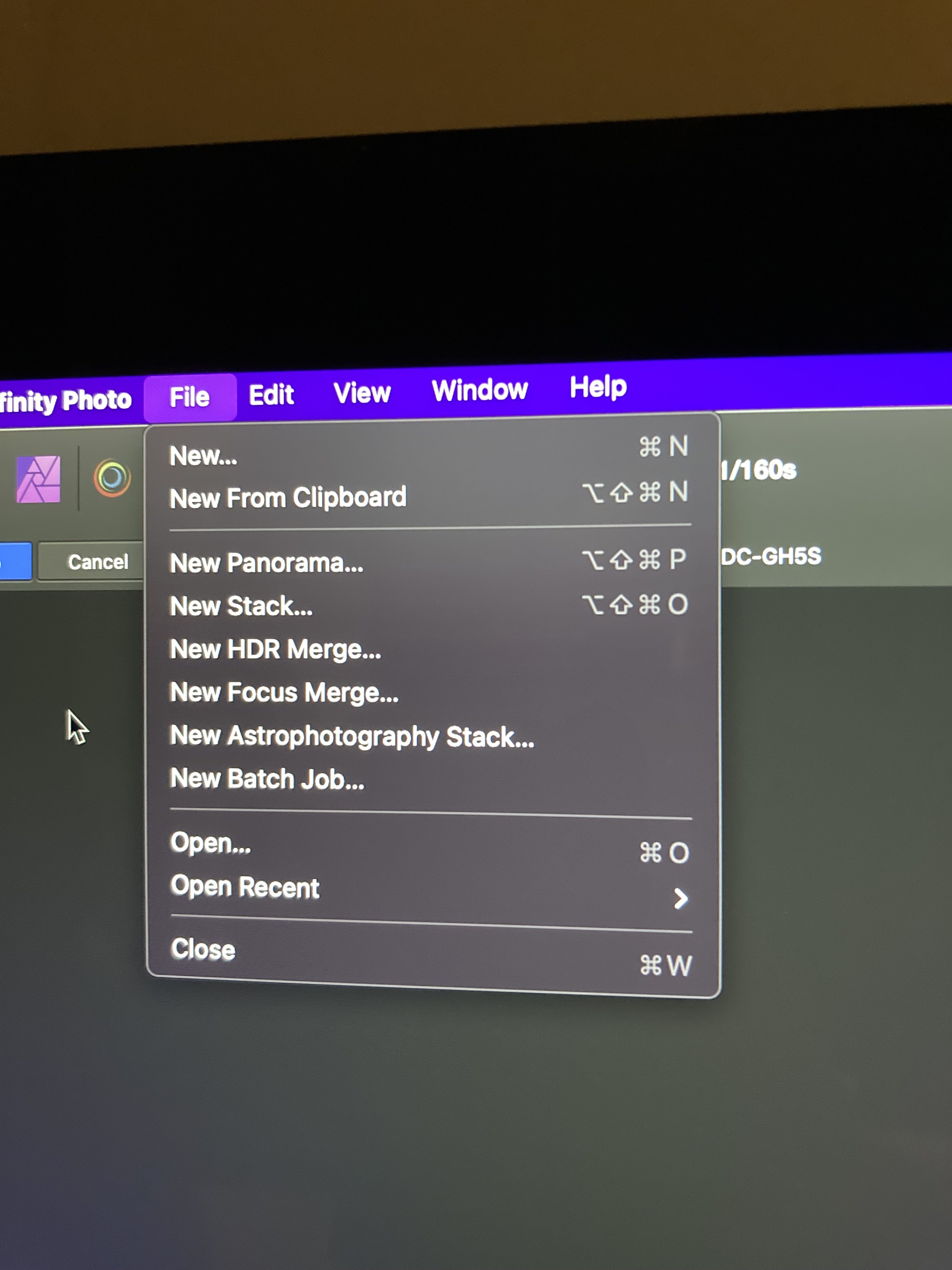The width and height of the screenshot is (952, 1270).
Task: Click the DC-GH5S camera model text
Action: (x=771, y=556)
